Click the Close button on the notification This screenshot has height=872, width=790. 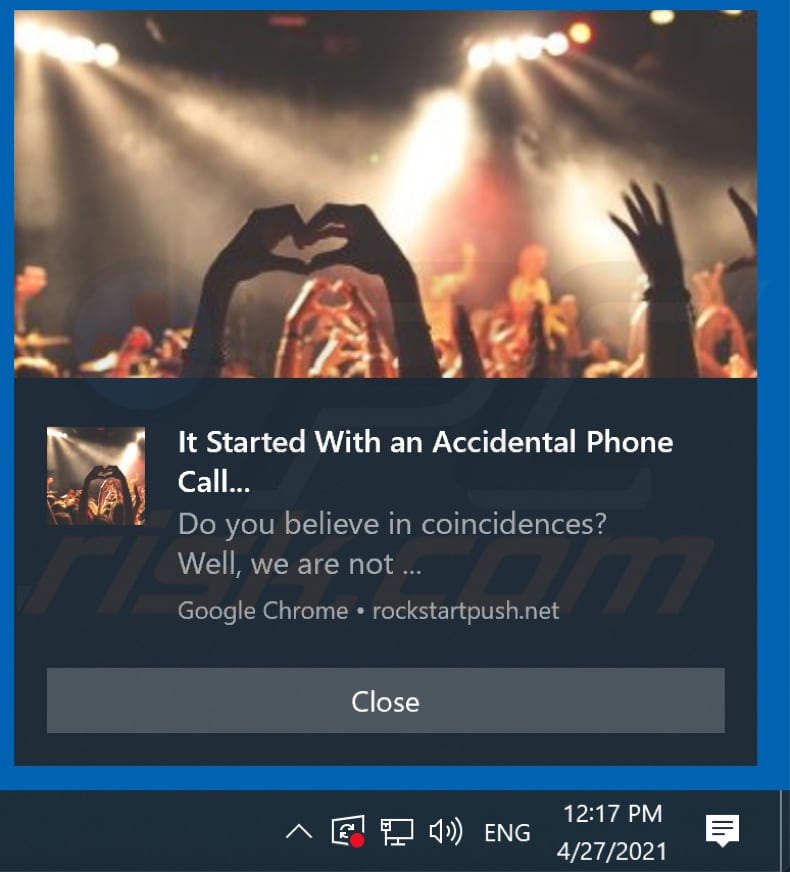tap(385, 700)
